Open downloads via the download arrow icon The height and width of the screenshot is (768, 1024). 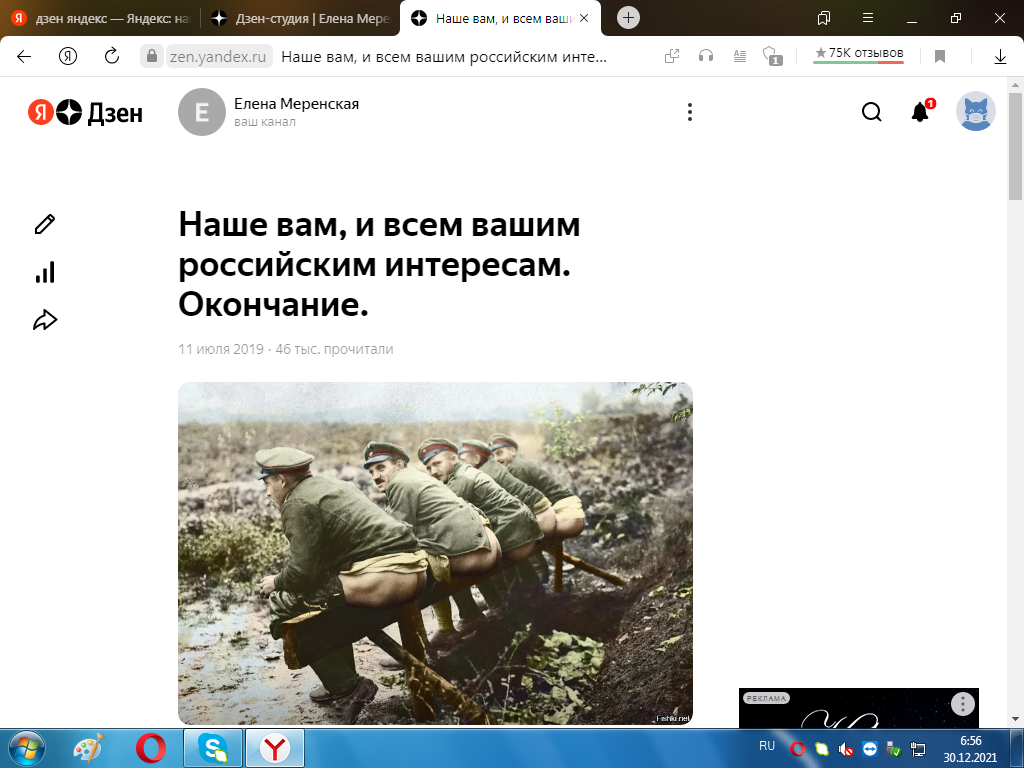click(1000, 57)
